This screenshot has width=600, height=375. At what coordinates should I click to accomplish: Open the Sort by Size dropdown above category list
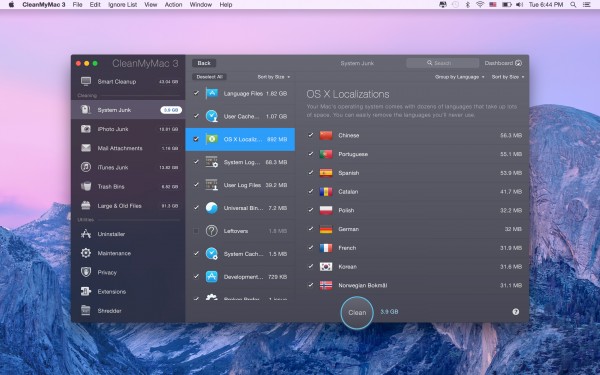click(x=274, y=77)
